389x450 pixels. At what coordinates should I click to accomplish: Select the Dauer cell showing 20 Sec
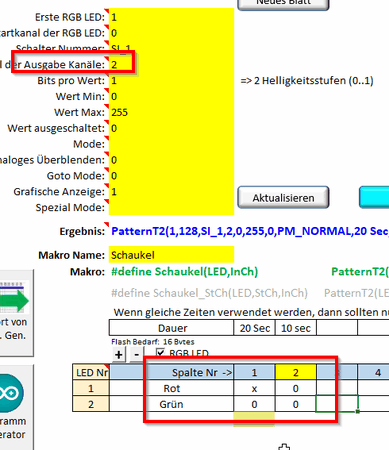(255, 328)
